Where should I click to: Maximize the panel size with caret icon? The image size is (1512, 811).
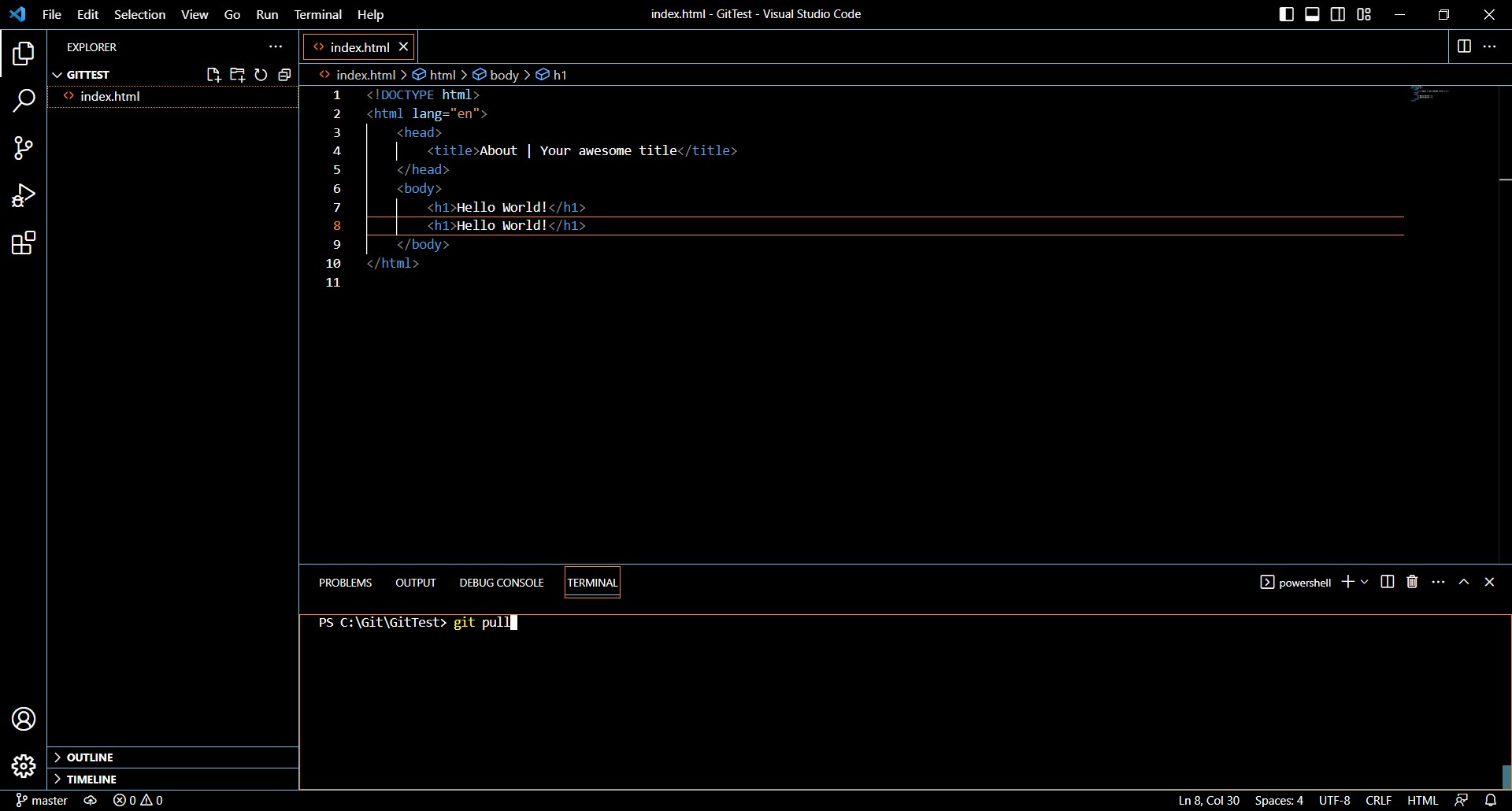(x=1464, y=582)
